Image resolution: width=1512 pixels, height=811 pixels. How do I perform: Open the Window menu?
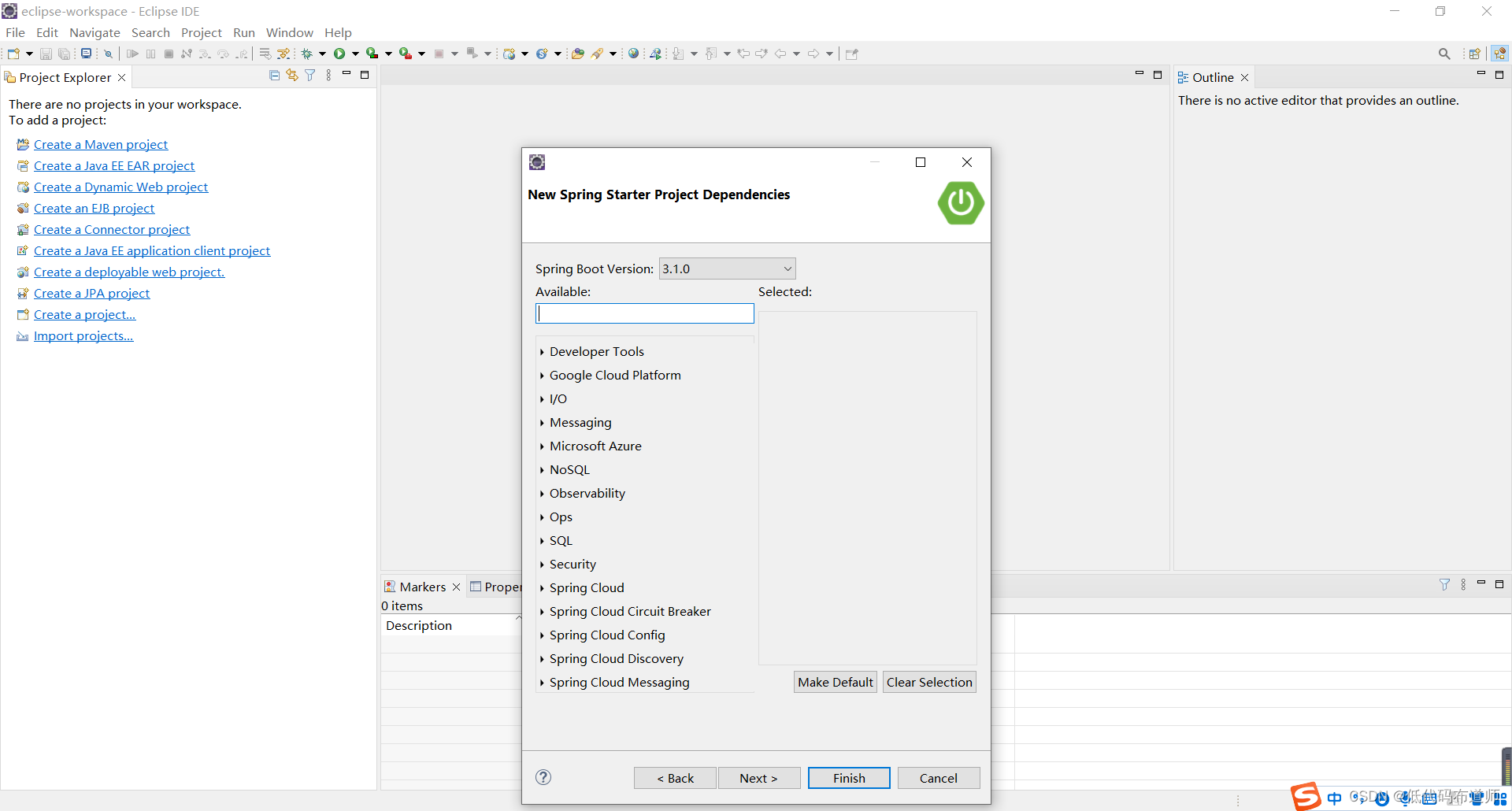pyautogui.click(x=289, y=32)
